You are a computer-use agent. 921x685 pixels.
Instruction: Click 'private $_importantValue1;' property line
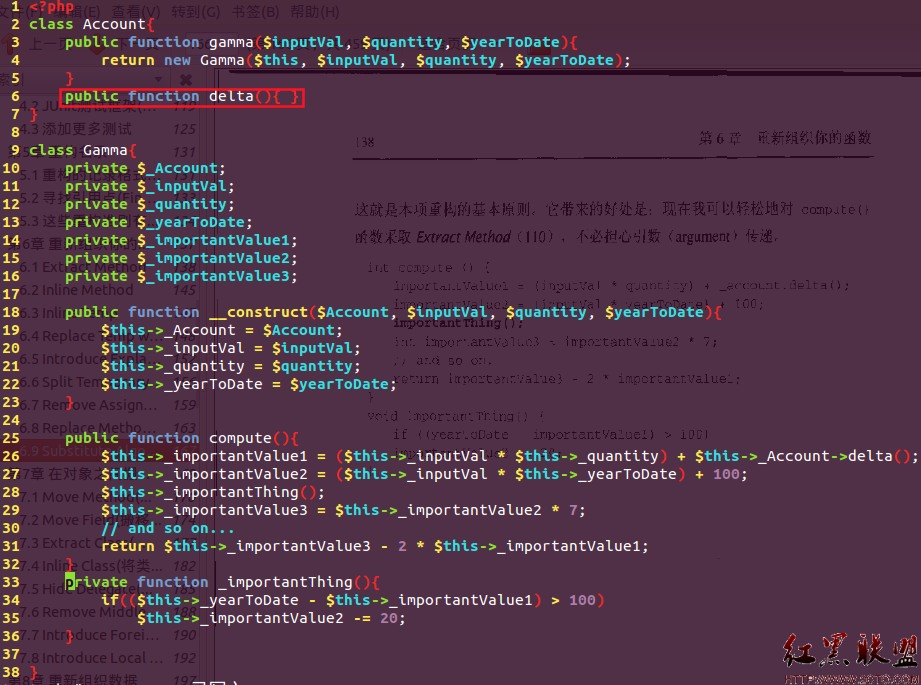tap(181, 240)
